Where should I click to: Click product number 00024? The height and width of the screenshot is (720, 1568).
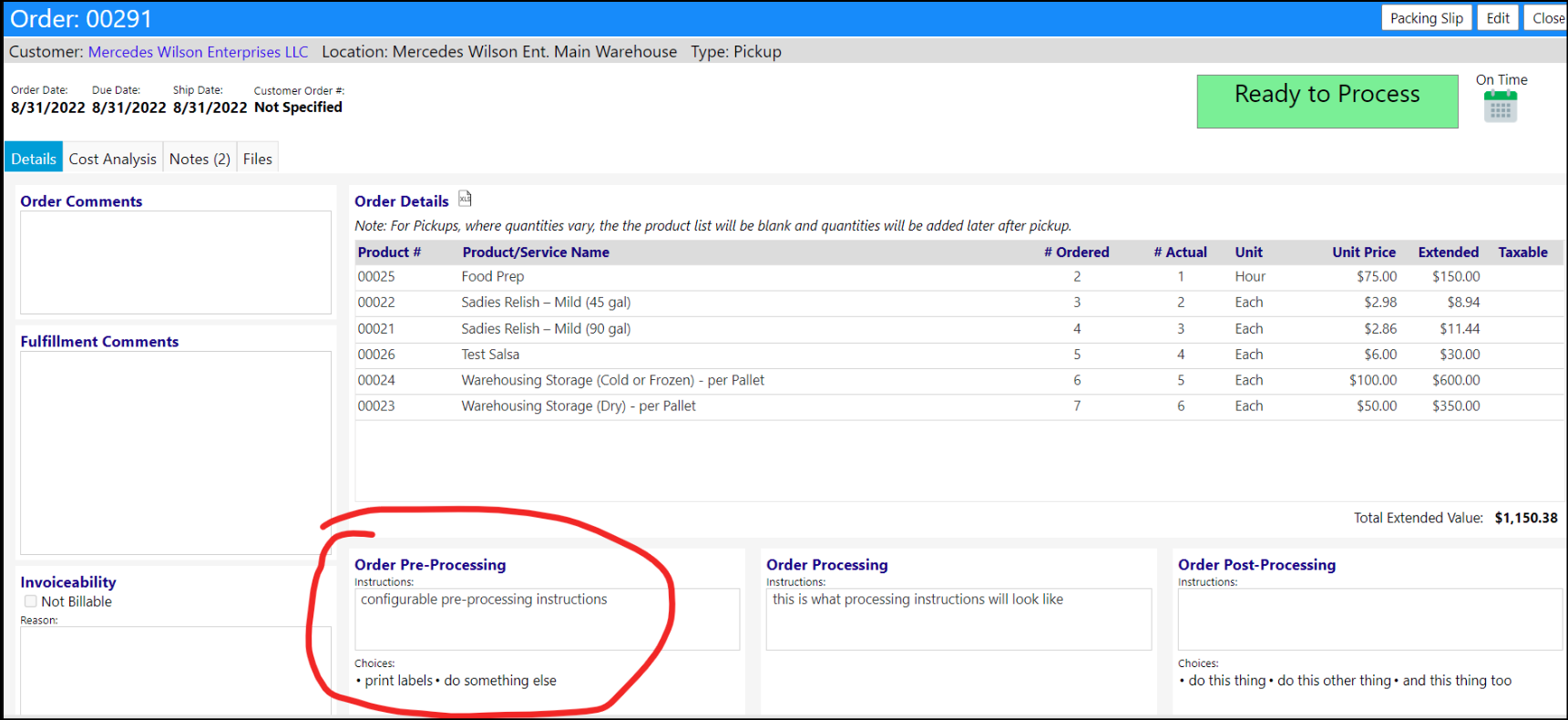click(376, 381)
